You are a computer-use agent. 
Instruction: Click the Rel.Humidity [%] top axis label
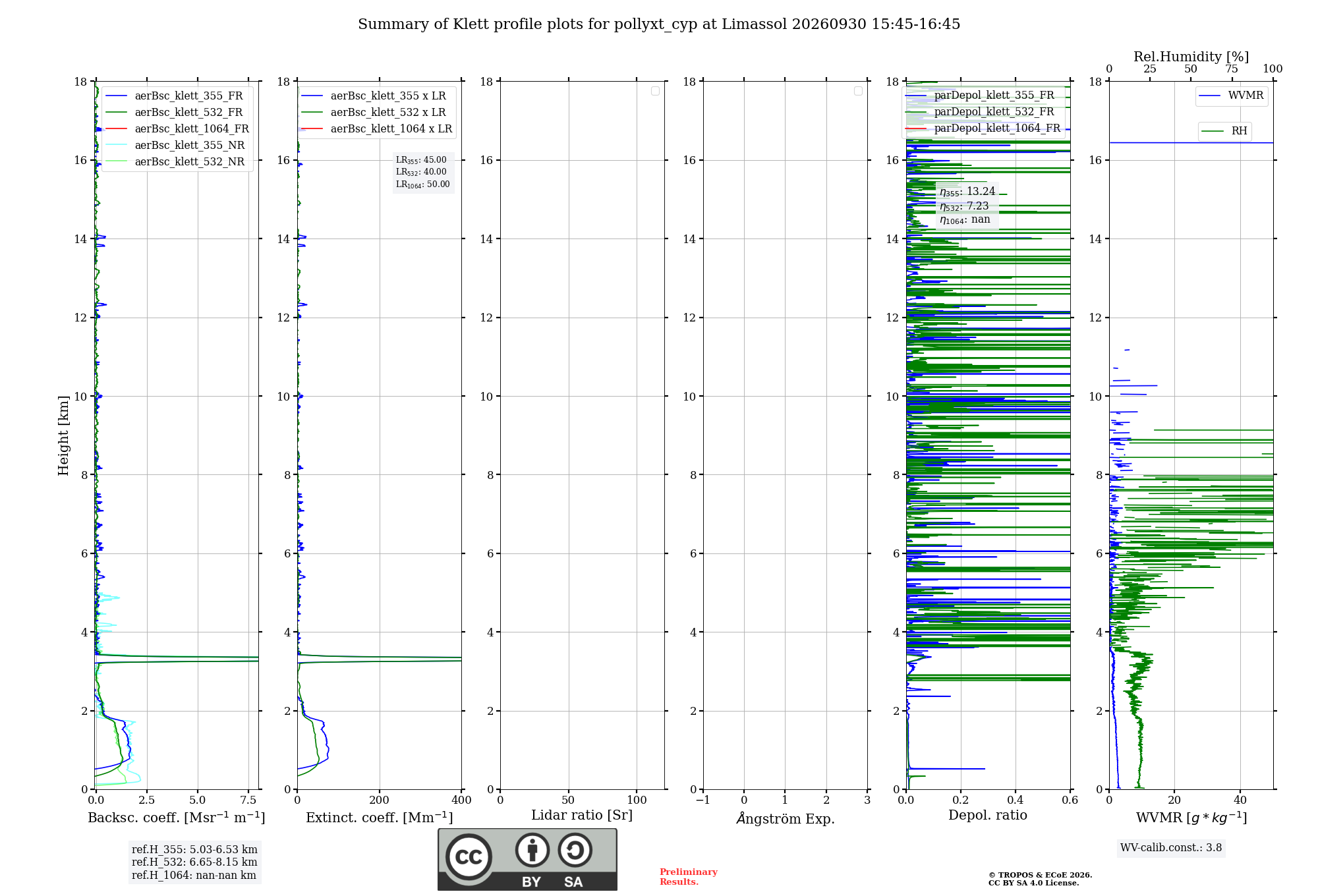pyautogui.click(x=1191, y=57)
